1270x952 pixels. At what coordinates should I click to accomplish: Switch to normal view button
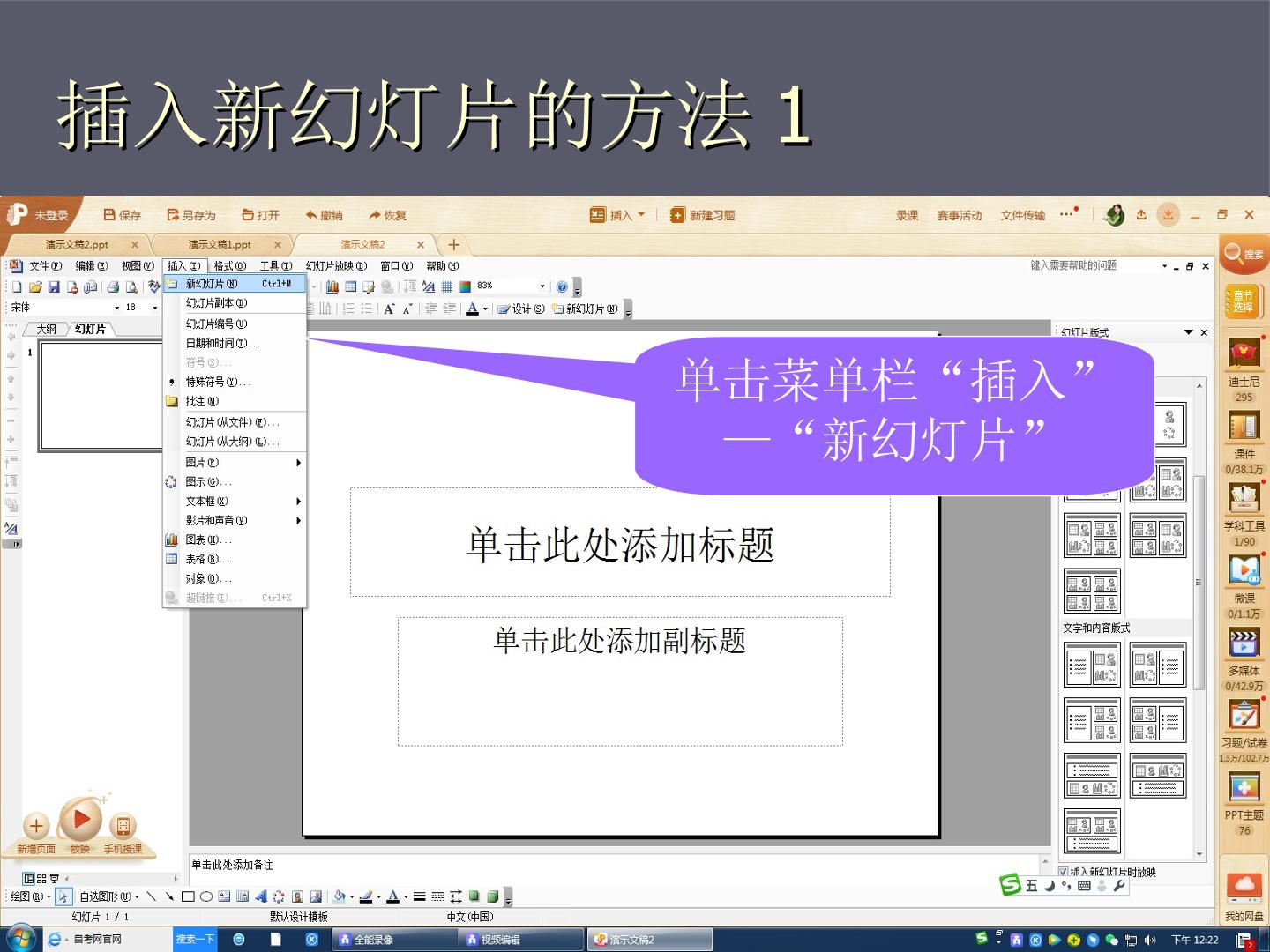pyautogui.click(x=29, y=879)
